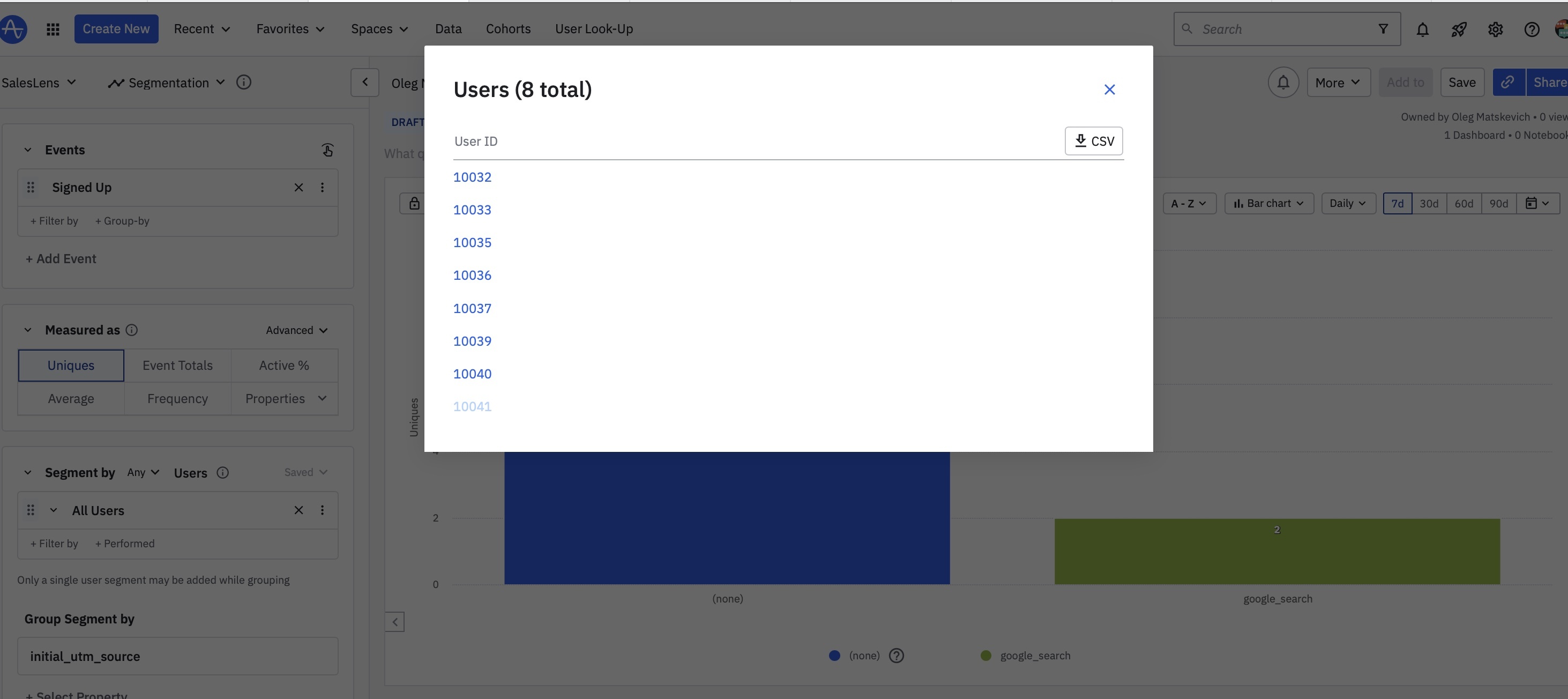Open settings via the gear icon
The image size is (1568, 699).
click(1495, 29)
